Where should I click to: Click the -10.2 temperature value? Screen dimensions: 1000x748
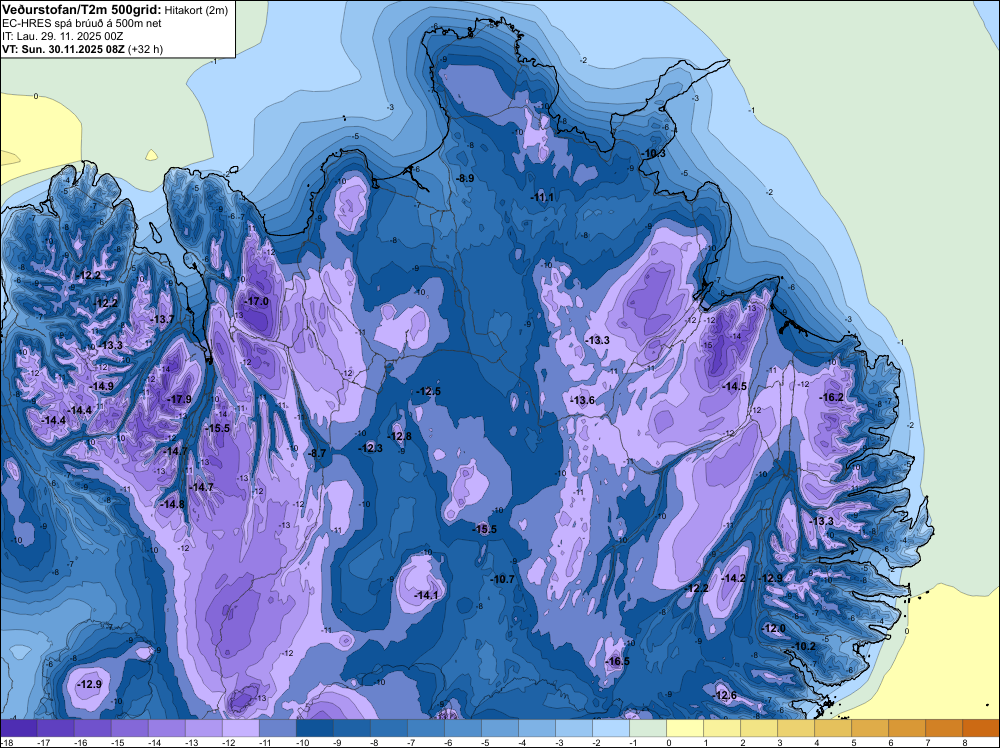(x=804, y=646)
